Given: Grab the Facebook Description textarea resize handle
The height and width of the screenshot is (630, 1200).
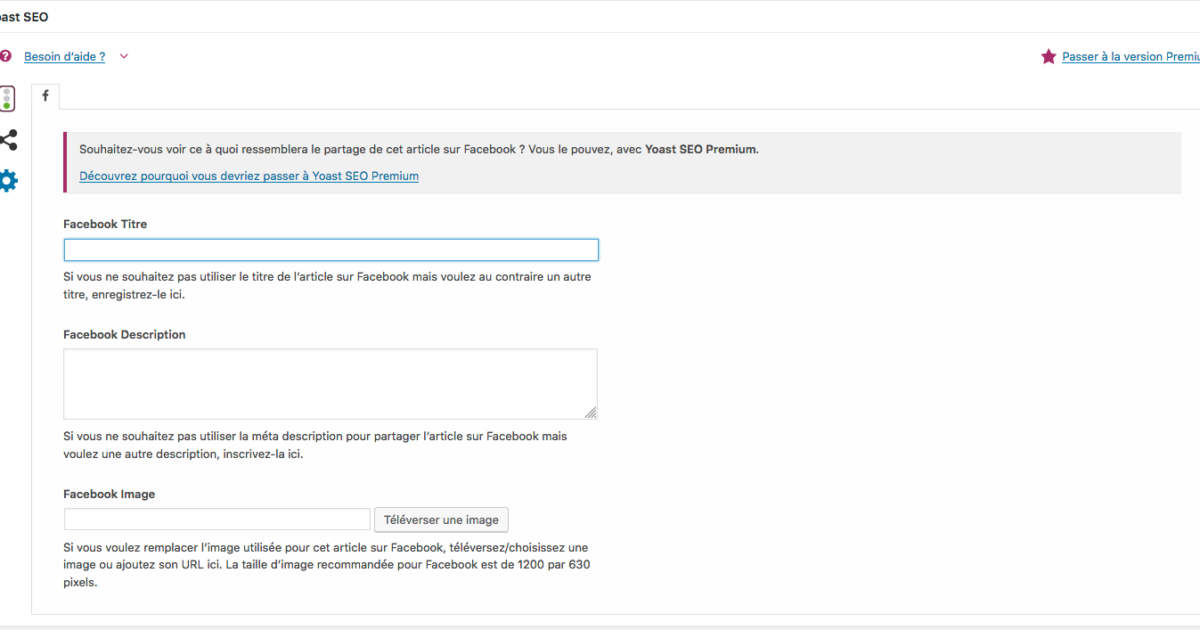Looking at the screenshot, I should tap(591, 412).
